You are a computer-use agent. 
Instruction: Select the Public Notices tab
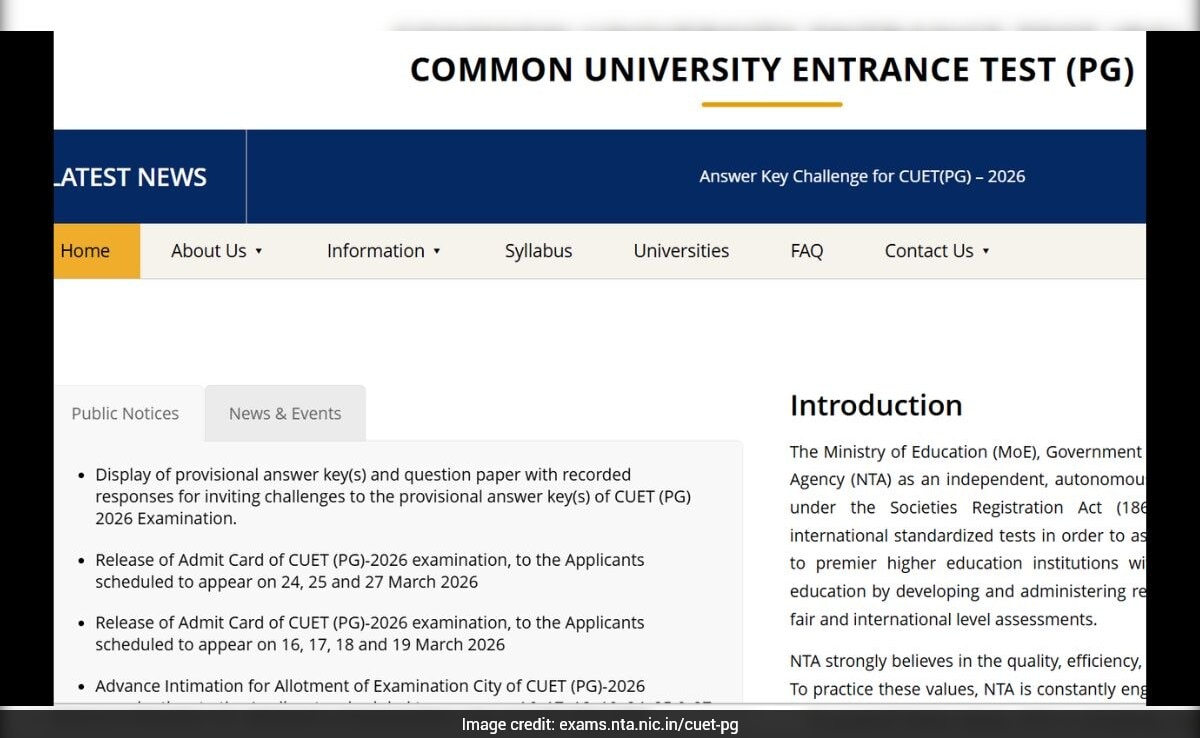124,413
